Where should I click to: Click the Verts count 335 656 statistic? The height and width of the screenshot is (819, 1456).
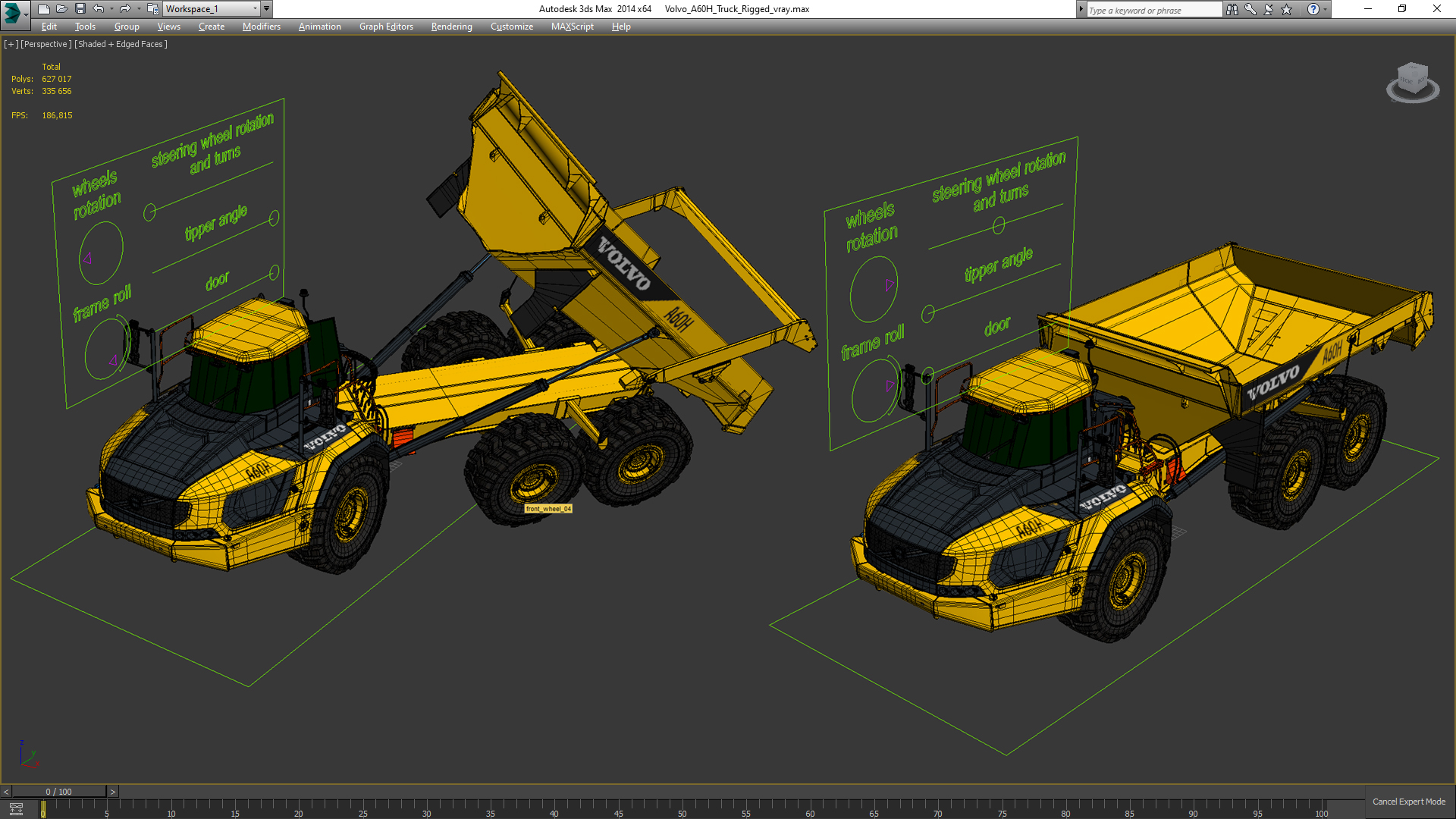(57, 91)
